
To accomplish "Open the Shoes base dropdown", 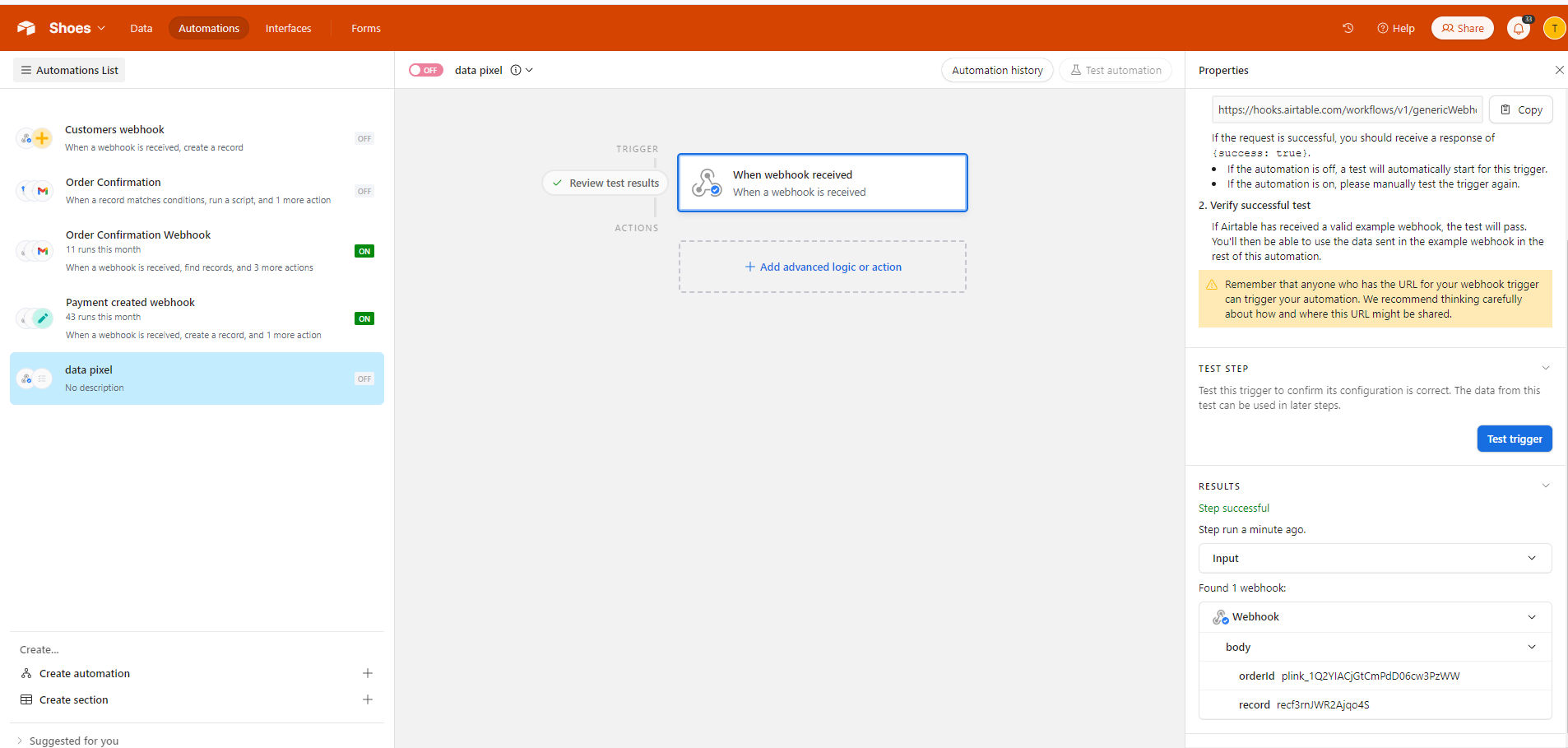I will (77, 28).
